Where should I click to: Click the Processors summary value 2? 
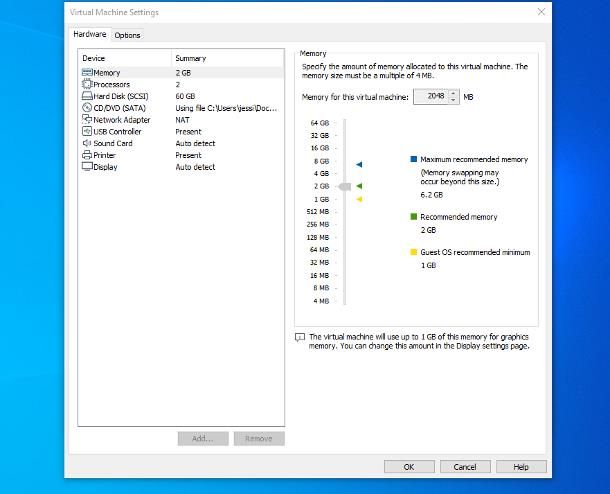178,84
